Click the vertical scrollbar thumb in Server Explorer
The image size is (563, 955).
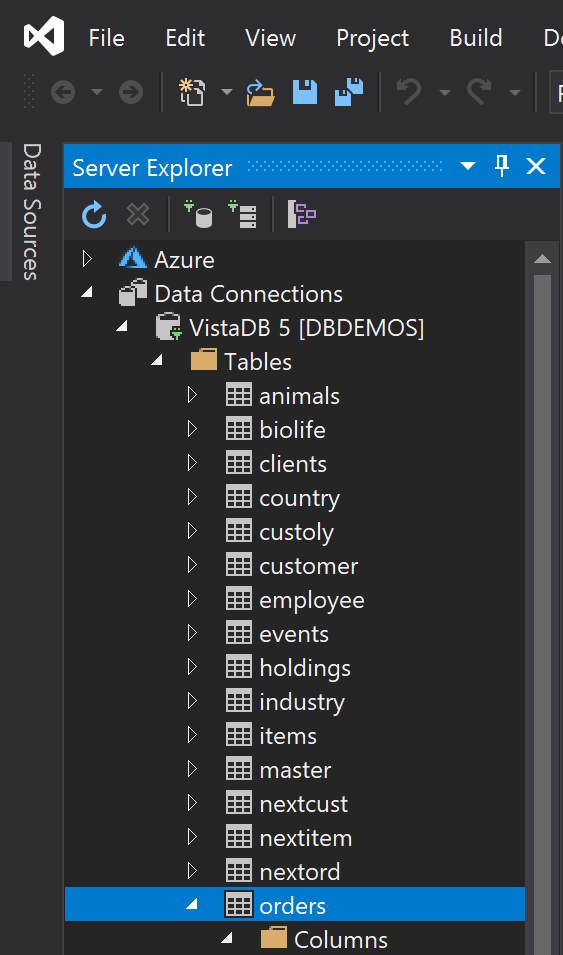click(542, 613)
